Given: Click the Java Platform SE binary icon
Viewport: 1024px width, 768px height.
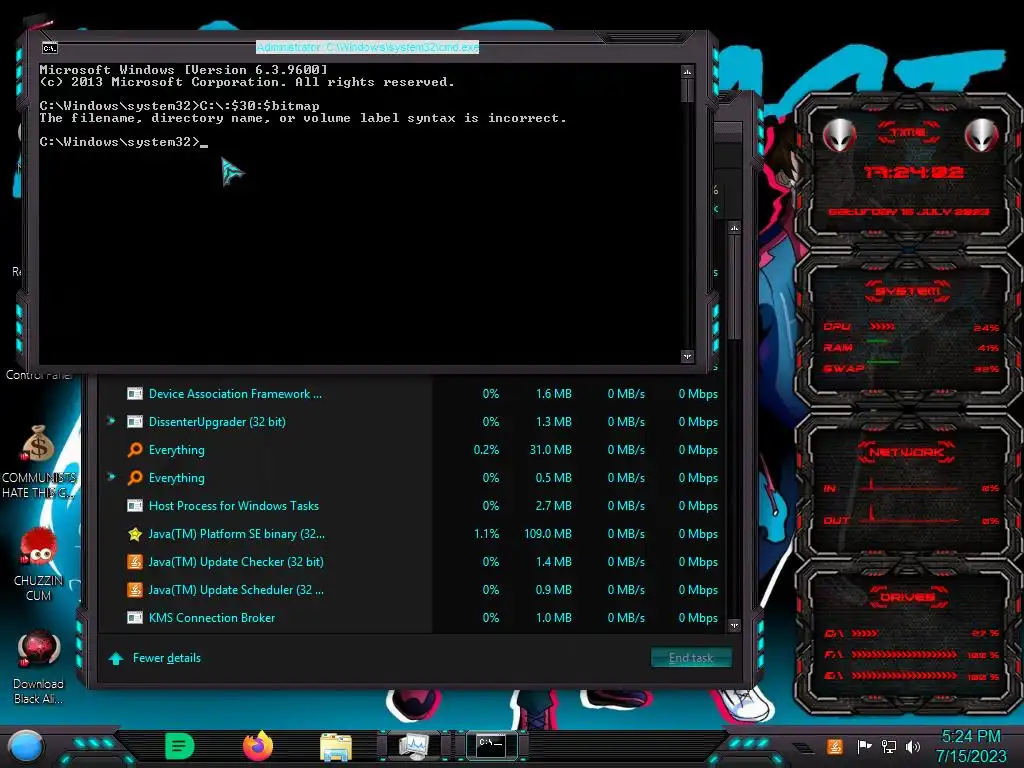Looking at the screenshot, I should [x=135, y=534].
